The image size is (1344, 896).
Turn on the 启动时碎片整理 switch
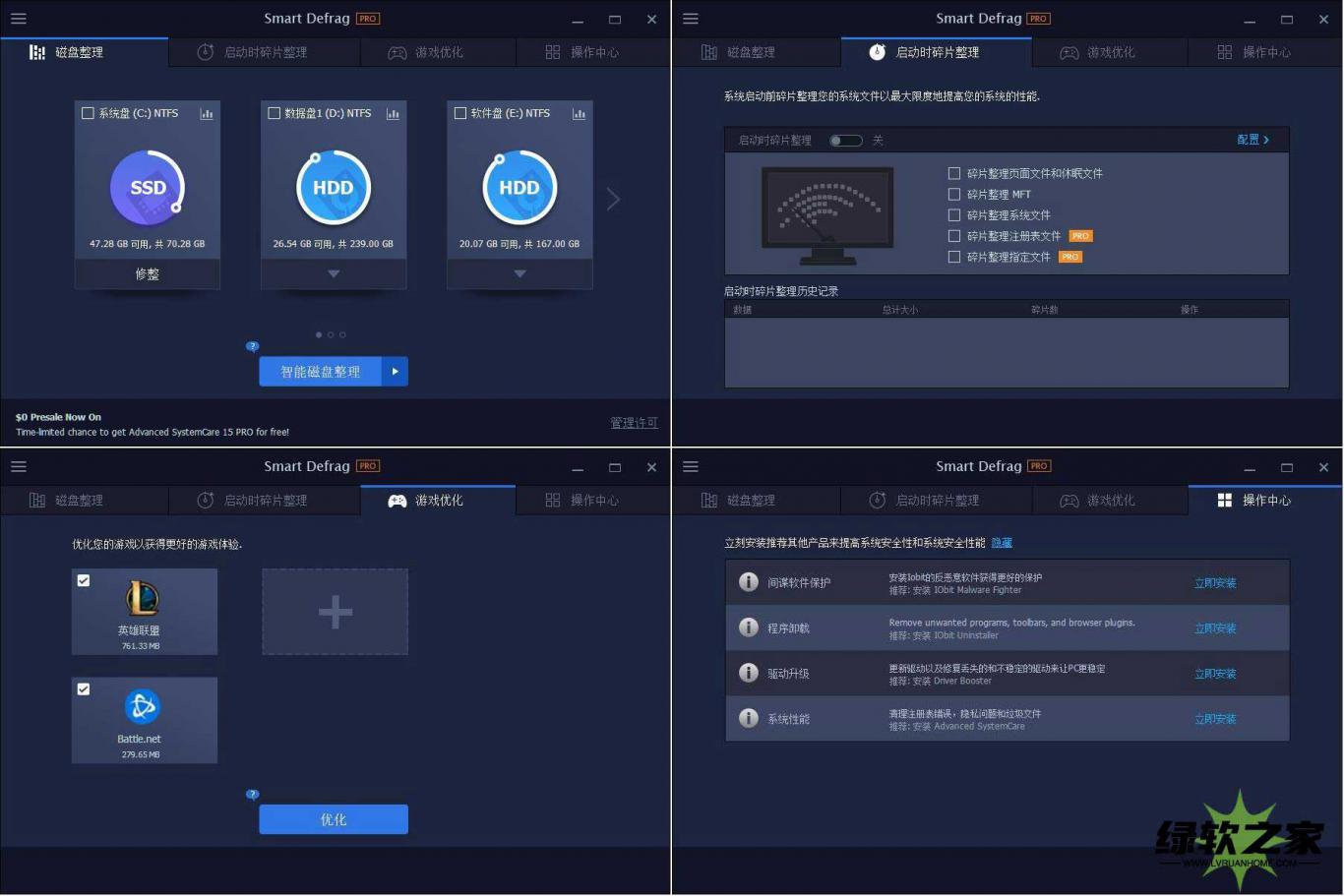coord(845,141)
